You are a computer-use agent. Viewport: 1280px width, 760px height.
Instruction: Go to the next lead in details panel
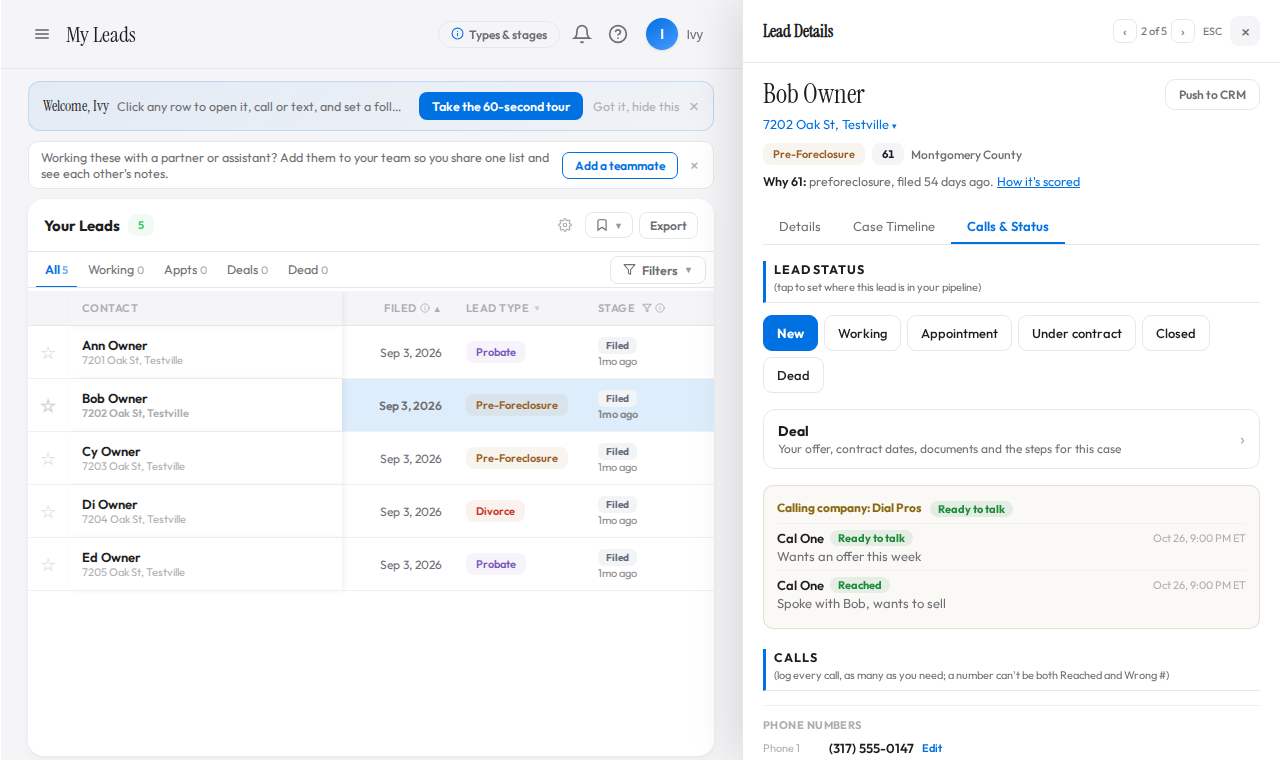1183,31
